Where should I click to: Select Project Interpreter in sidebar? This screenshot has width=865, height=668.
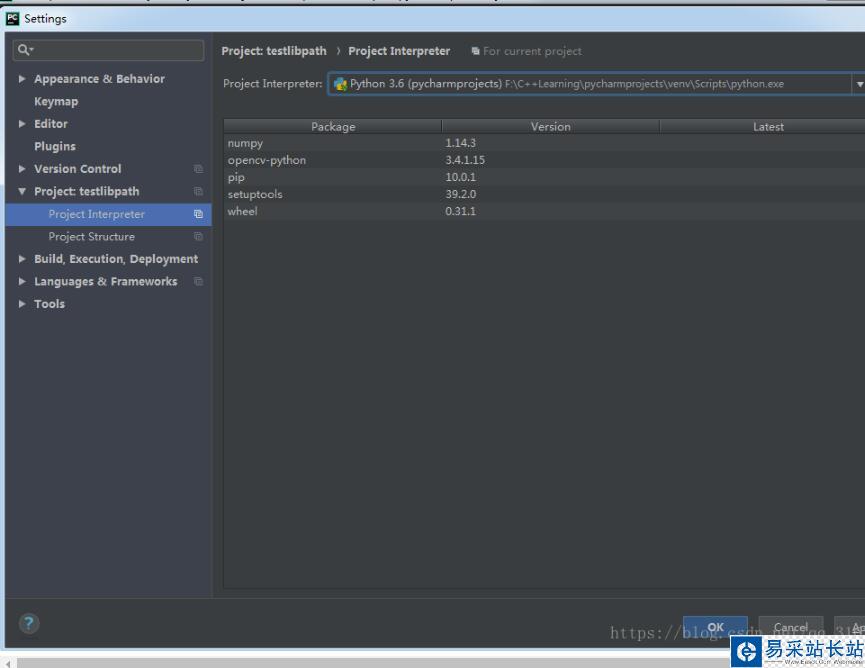108,214
